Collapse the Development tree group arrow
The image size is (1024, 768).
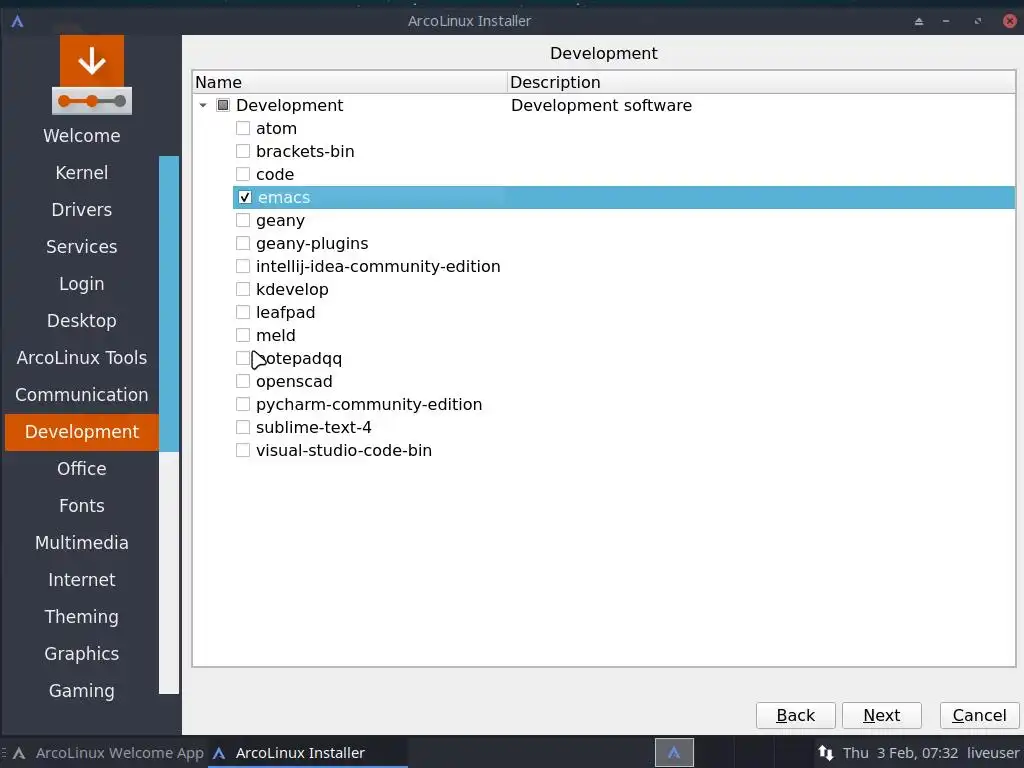click(203, 105)
